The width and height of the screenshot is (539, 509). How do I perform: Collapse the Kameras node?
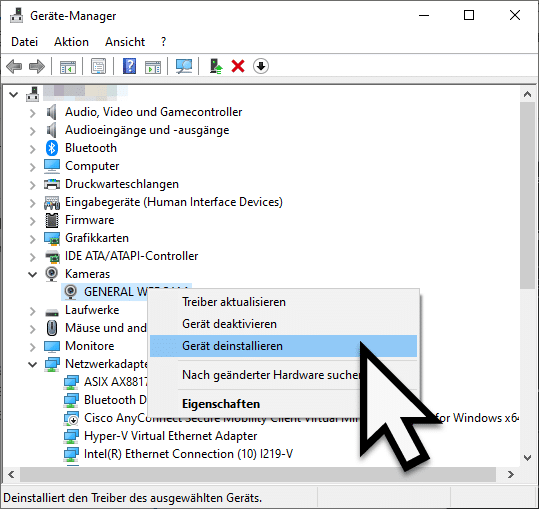tap(32, 275)
